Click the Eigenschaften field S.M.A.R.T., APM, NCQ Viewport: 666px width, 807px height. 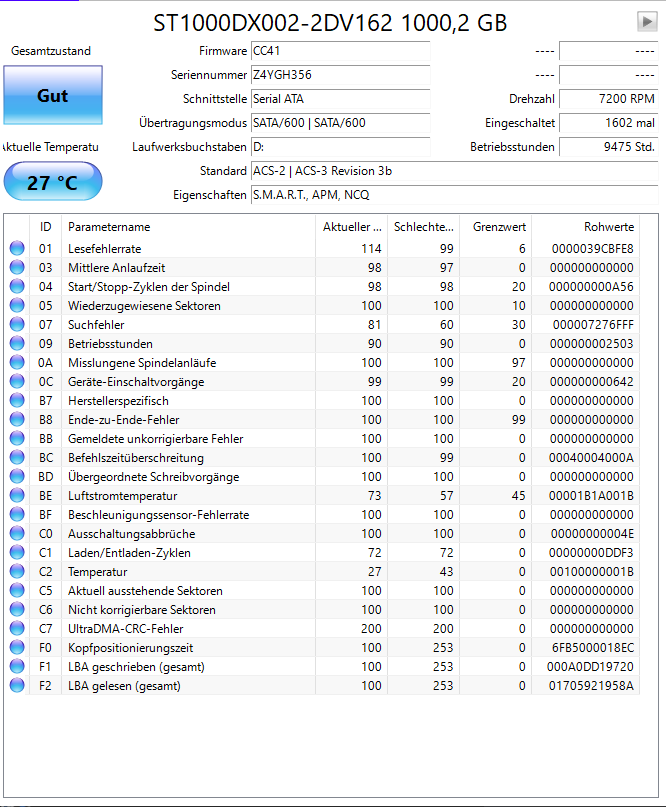point(454,195)
